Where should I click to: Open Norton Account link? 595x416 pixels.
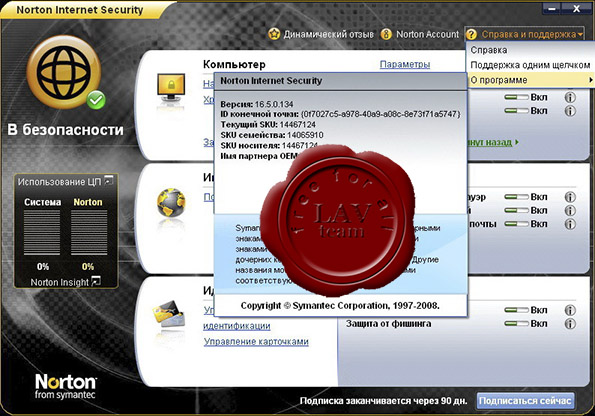427,35
